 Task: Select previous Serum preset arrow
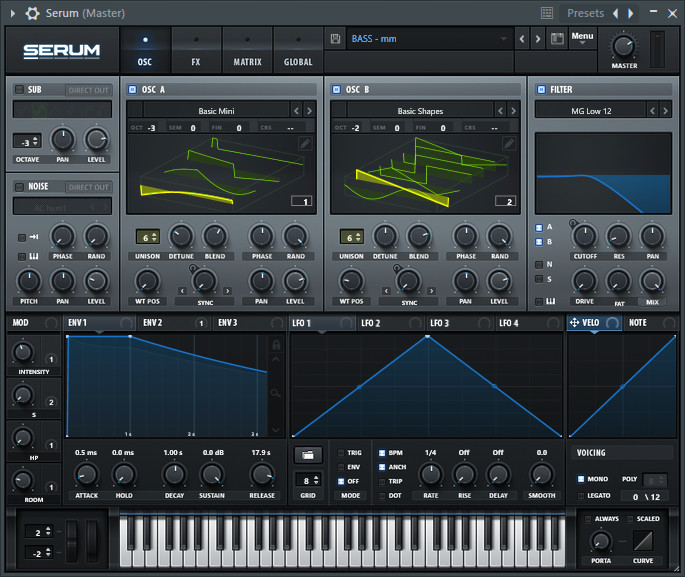coord(522,39)
